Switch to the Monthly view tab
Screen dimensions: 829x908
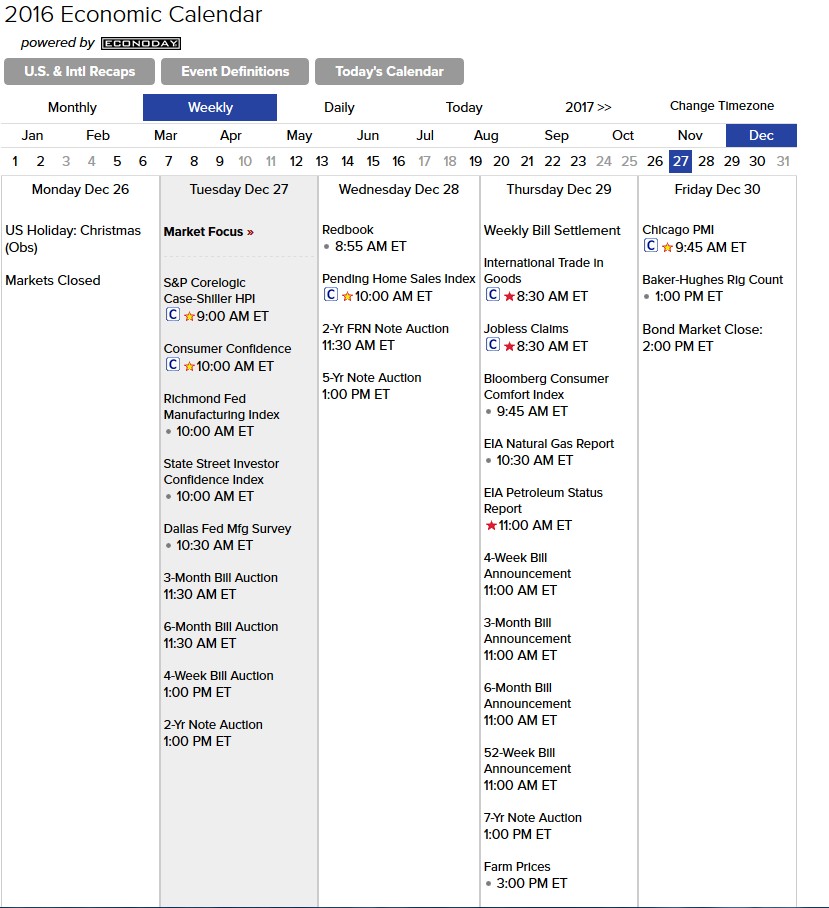(72, 108)
